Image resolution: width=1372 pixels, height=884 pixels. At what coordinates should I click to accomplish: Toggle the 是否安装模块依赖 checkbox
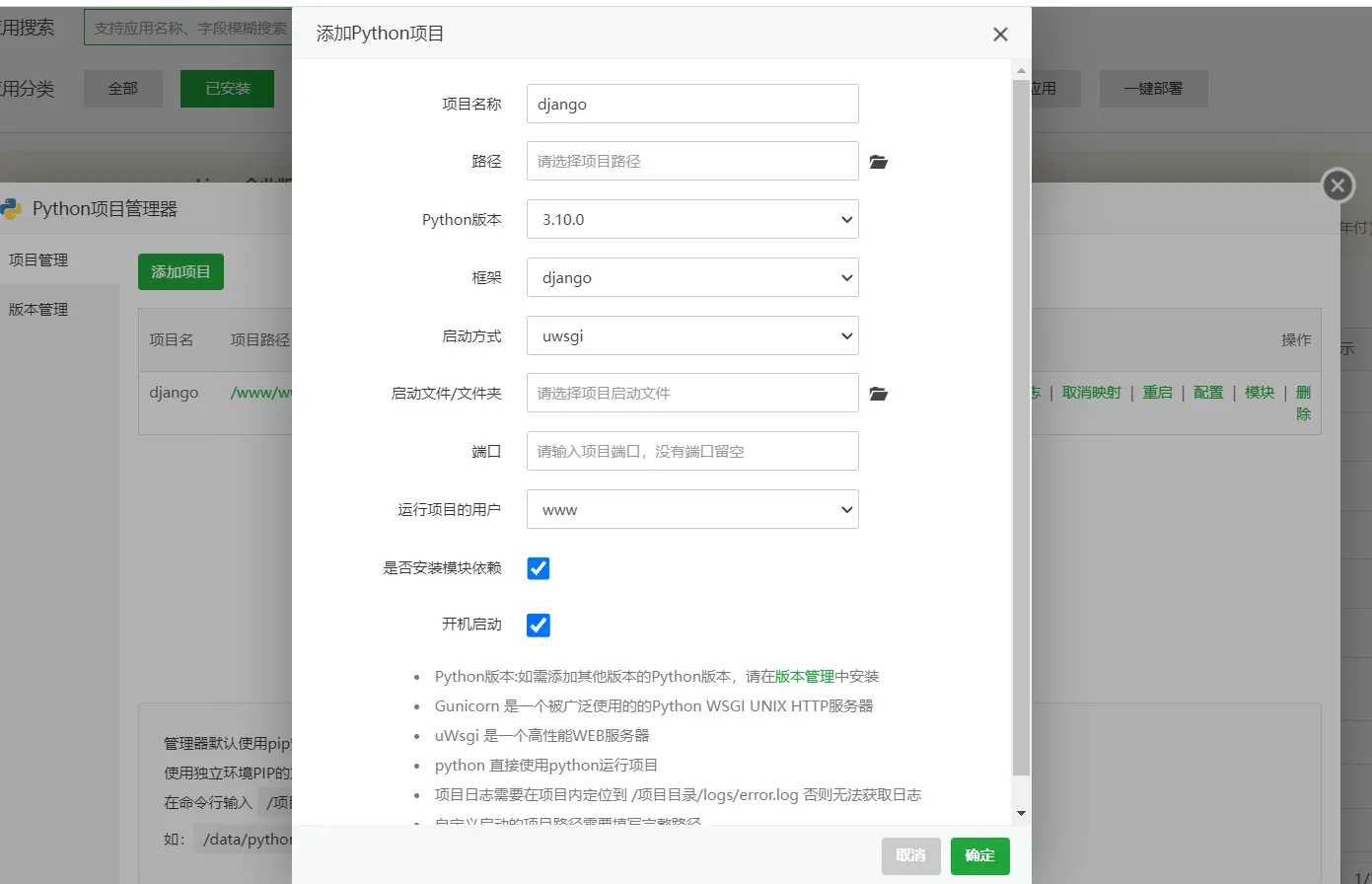click(539, 568)
